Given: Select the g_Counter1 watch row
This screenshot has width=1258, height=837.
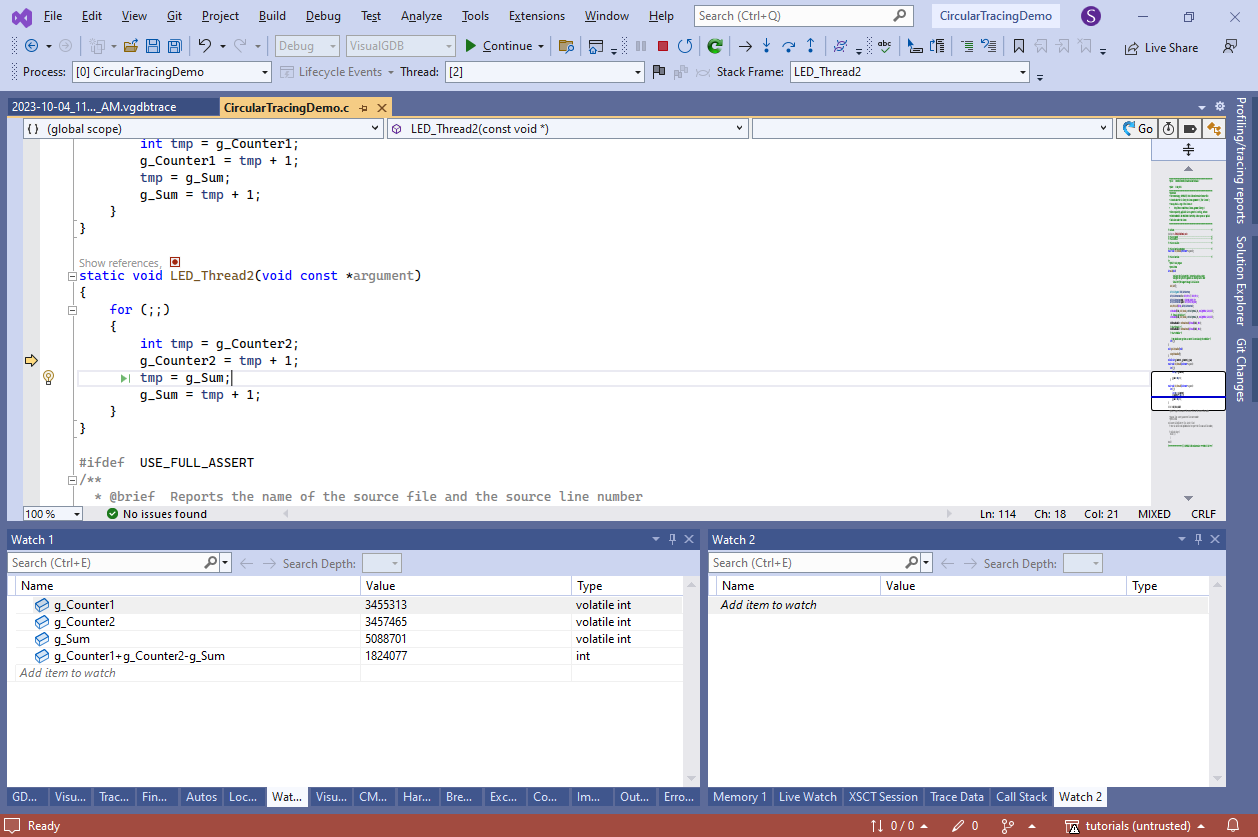Looking at the screenshot, I should pos(345,605).
